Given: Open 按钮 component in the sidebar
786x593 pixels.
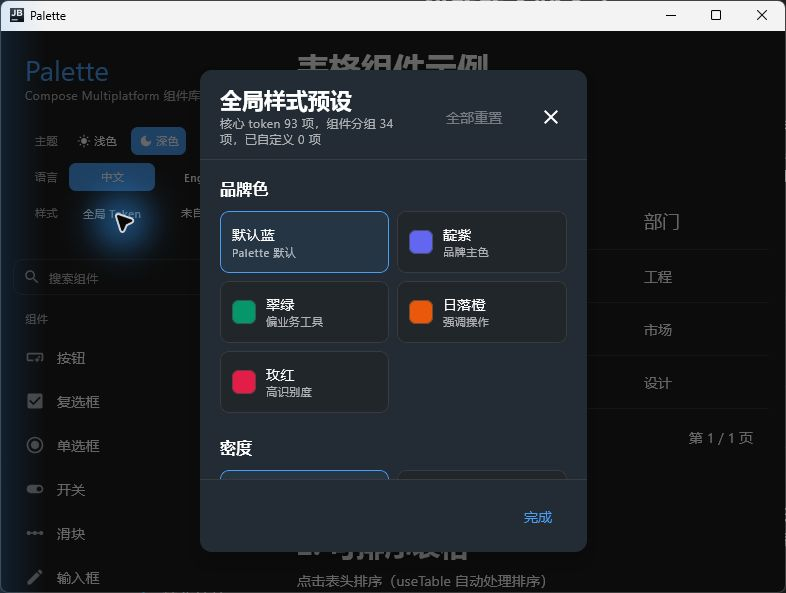Looking at the screenshot, I should (x=71, y=358).
